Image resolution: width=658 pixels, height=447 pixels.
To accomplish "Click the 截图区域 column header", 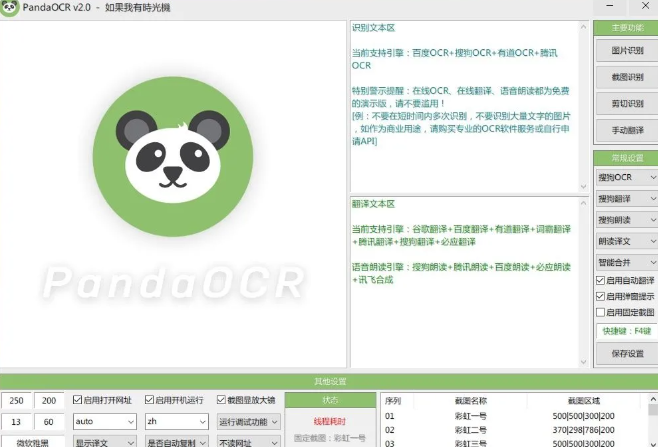I will (584, 401).
